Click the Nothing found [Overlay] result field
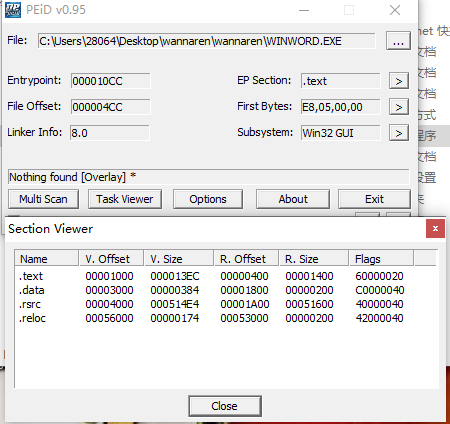The width and height of the screenshot is (450, 424). pyautogui.click(x=209, y=177)
